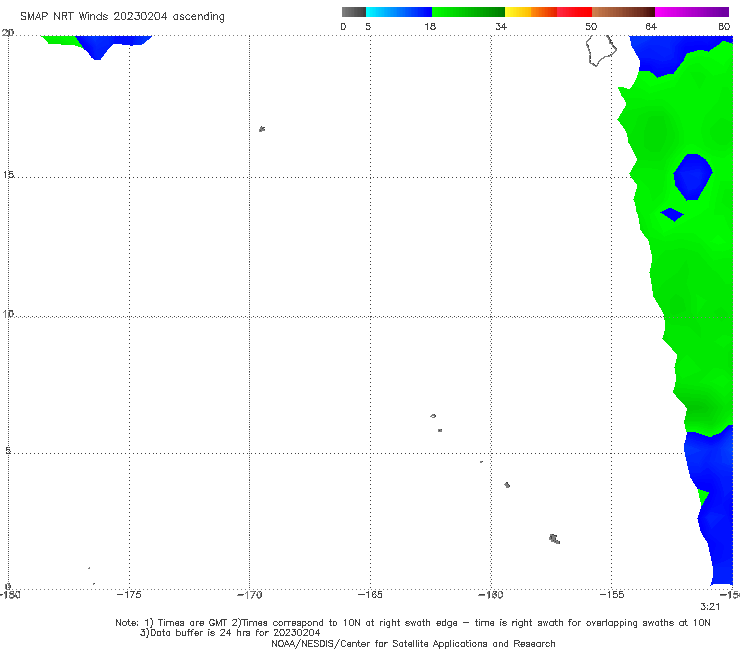This screenshot has height=650, width=740.
Task: Select the brown segment of the color bar
Action: click(x=623, y=12)
